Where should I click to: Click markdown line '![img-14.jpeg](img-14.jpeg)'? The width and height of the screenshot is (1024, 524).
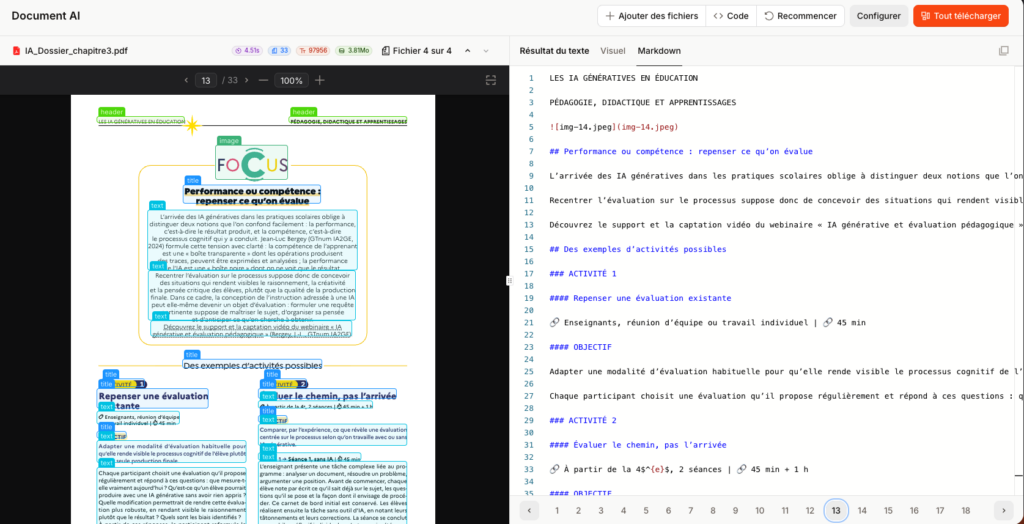pos(614,127)
